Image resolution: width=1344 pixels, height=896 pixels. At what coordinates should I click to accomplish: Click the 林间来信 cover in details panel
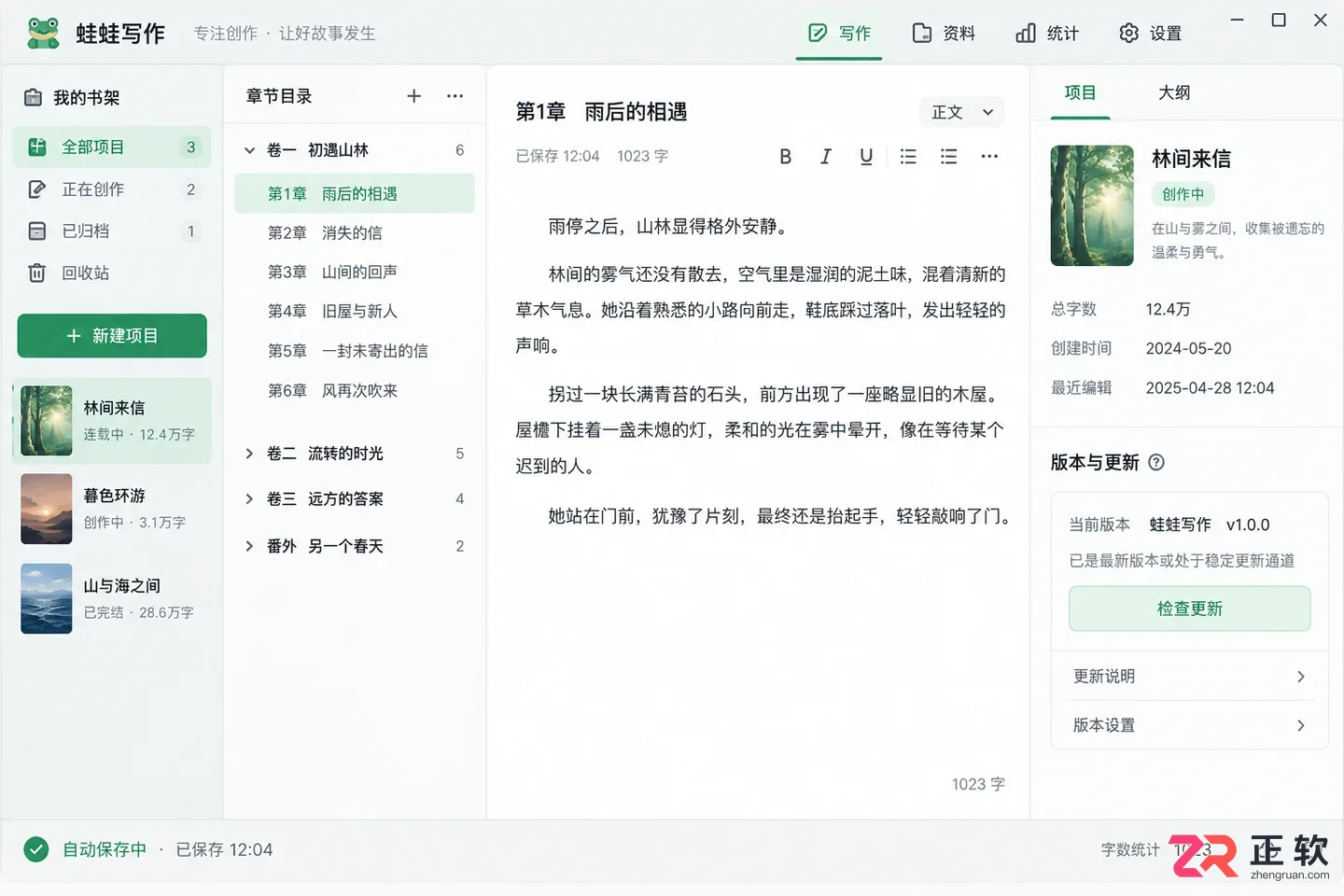(1092, 205)
